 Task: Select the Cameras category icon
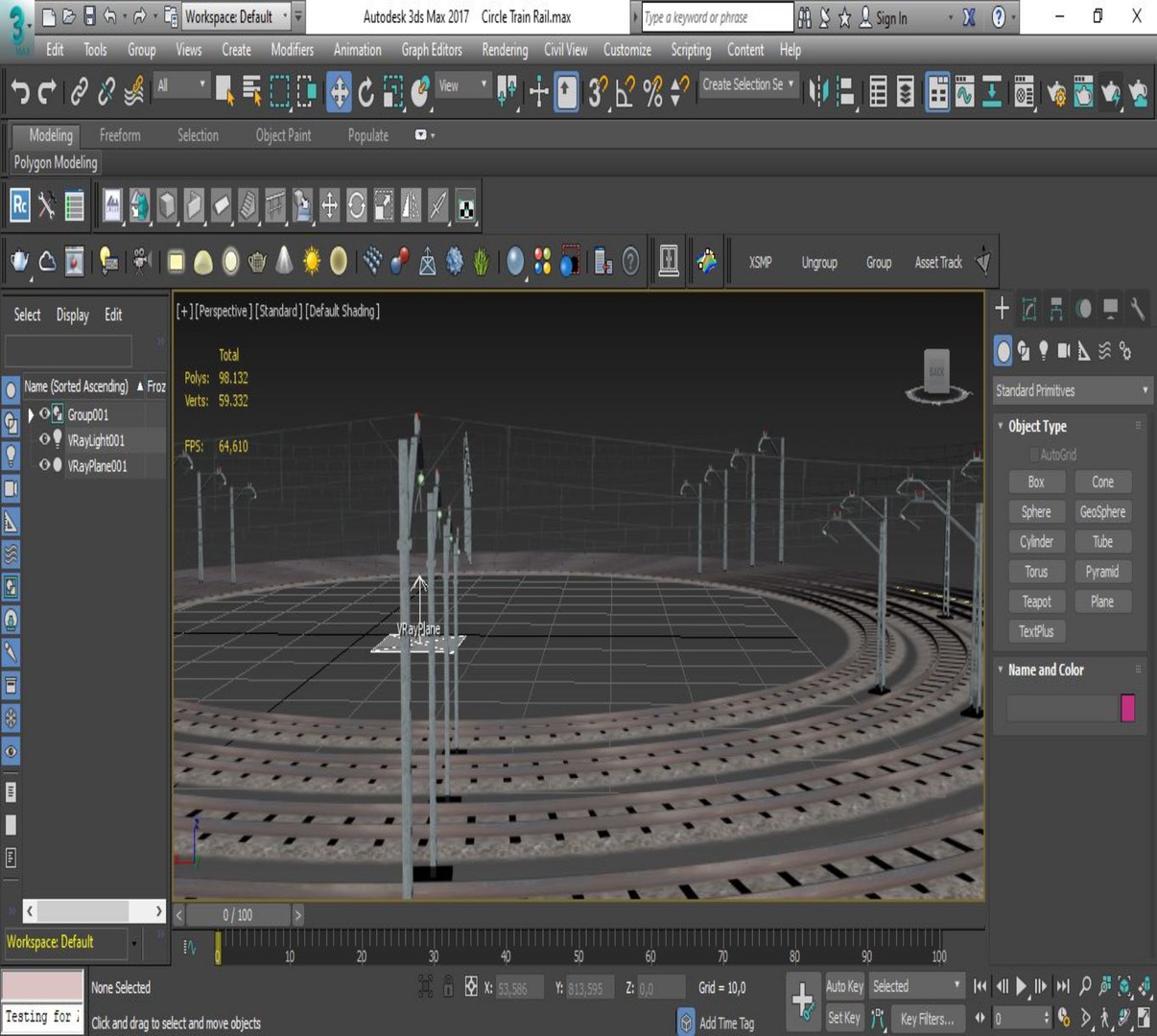[x=1064, y=351]
